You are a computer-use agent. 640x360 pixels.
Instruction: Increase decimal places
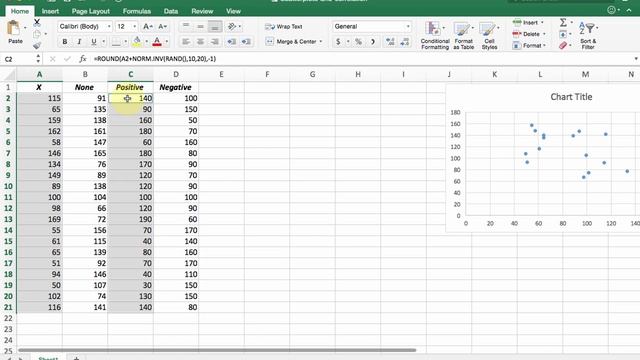pyautogui.click(x=390, y=42)
